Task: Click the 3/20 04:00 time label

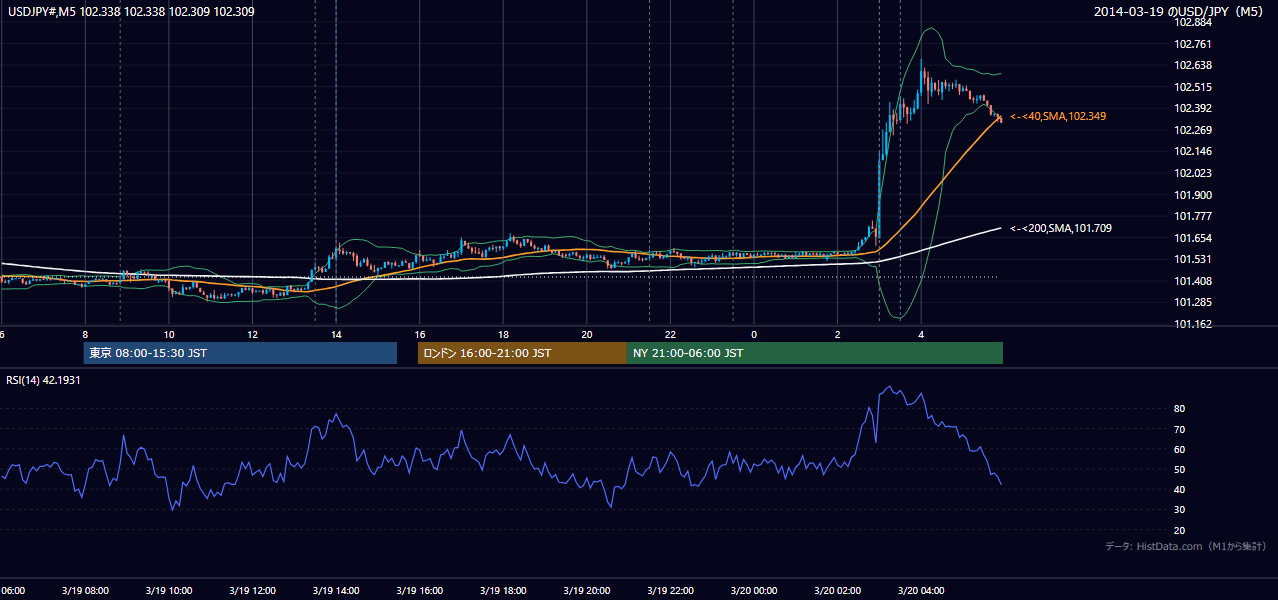Action: tap(921, 591)
